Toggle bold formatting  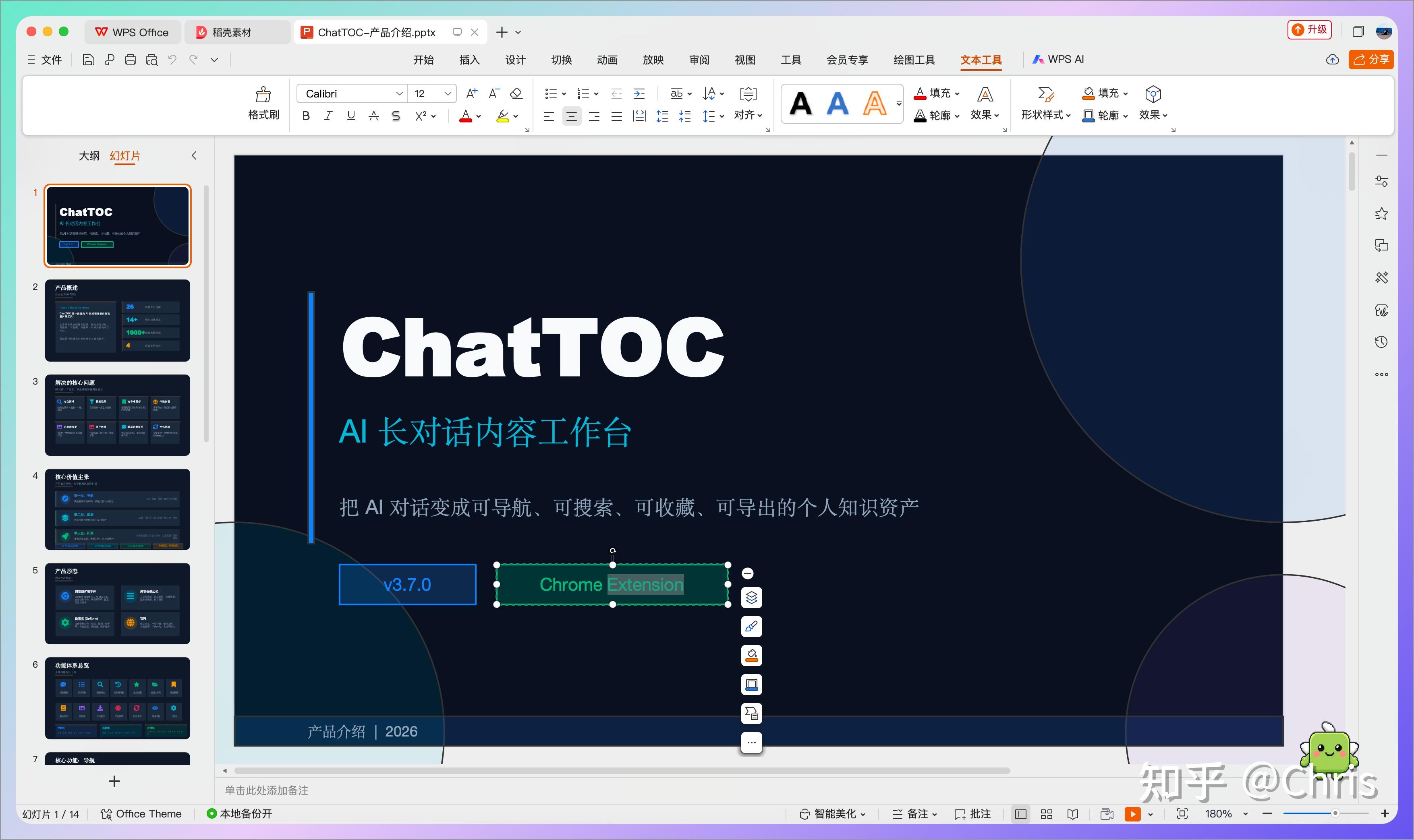click(x=306, y=116)
